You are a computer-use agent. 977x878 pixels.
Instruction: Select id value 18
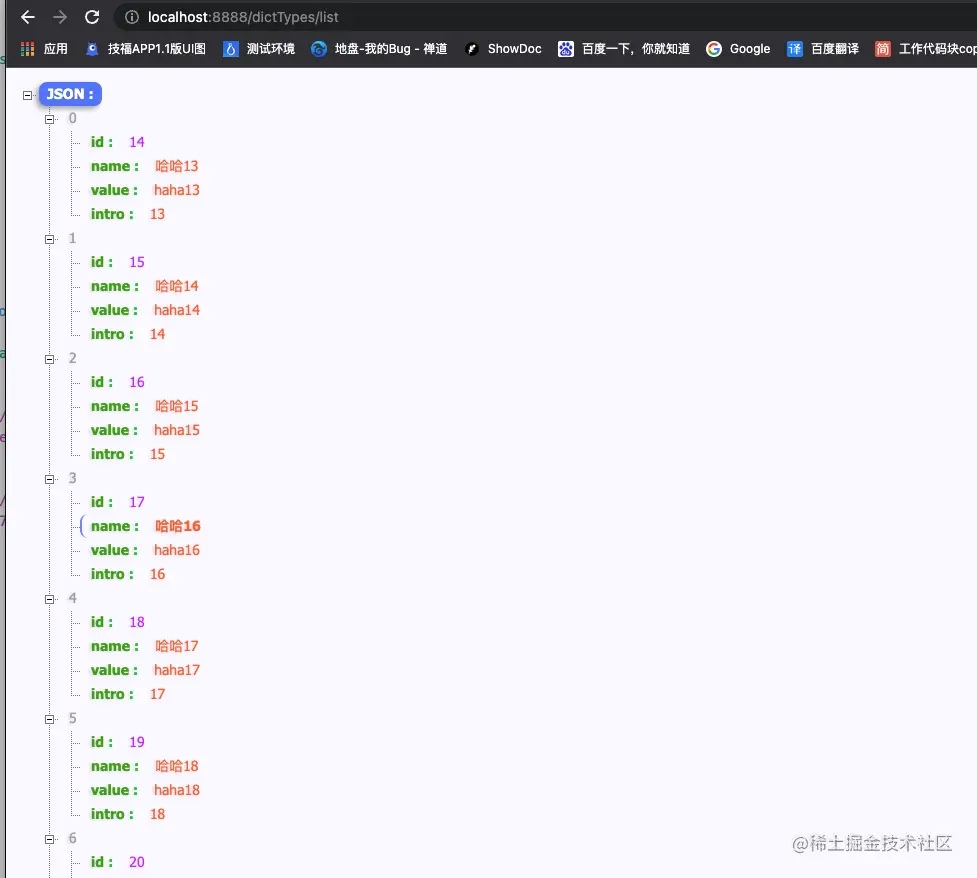pyautogui.click(x=136, y=622)
